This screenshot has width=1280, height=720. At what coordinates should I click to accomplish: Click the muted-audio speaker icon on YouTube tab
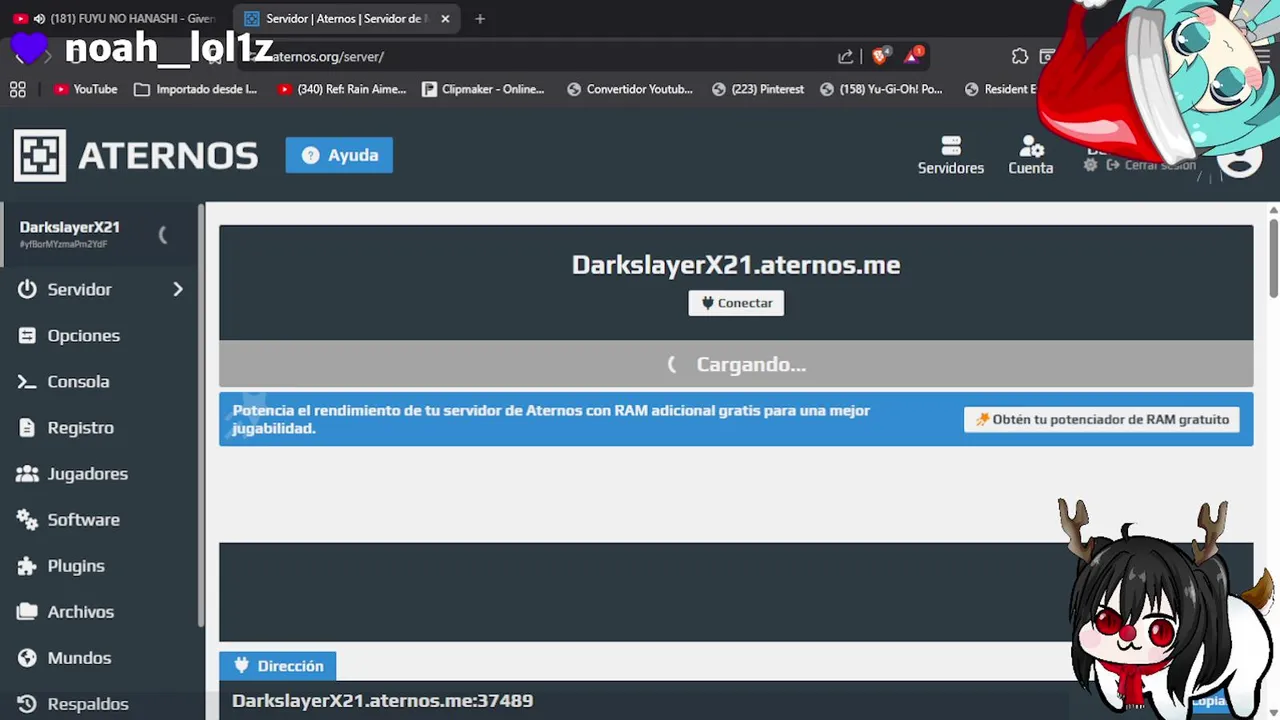(39, 18)
